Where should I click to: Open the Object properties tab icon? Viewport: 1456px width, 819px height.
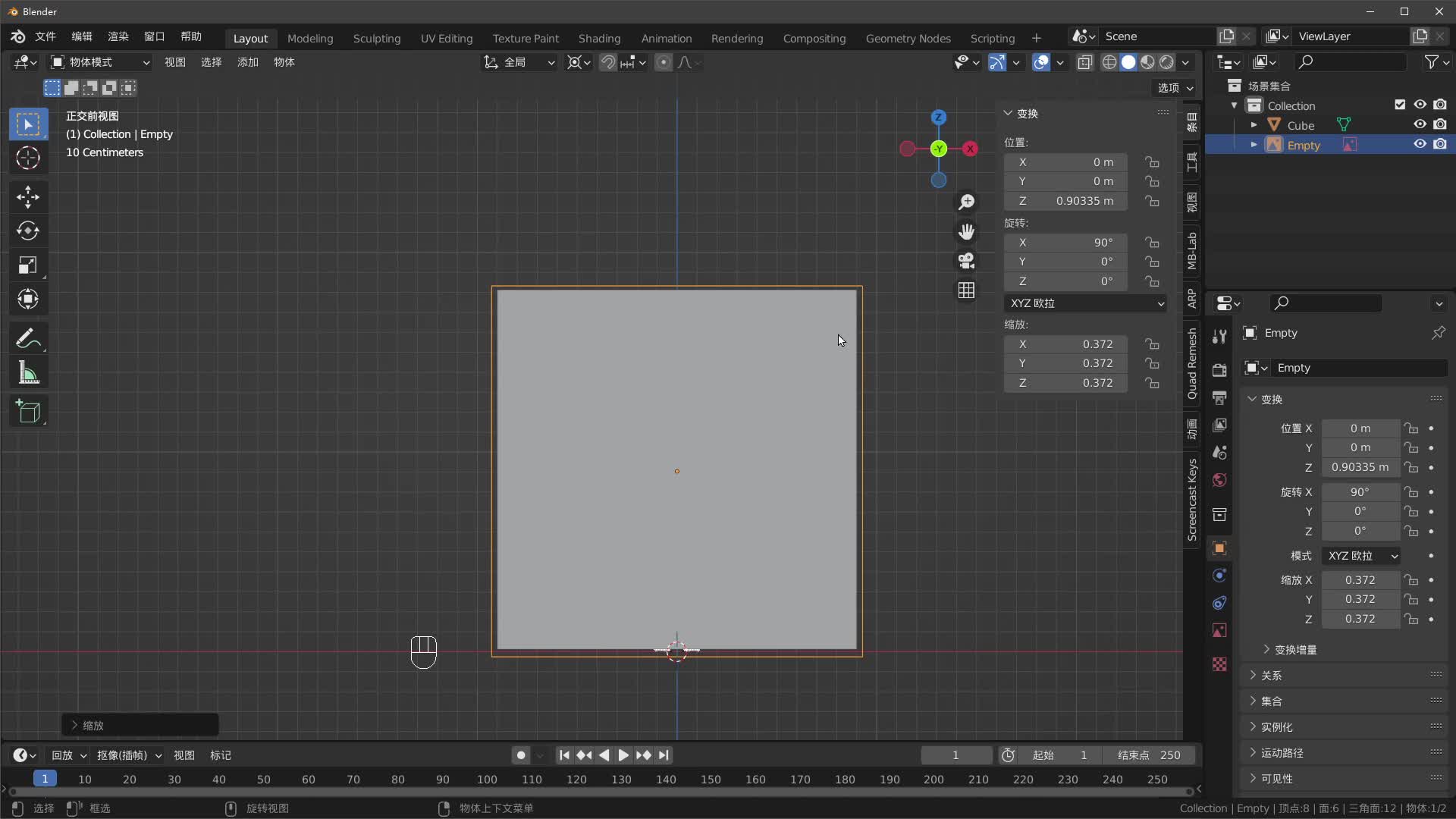[1219, 548]
